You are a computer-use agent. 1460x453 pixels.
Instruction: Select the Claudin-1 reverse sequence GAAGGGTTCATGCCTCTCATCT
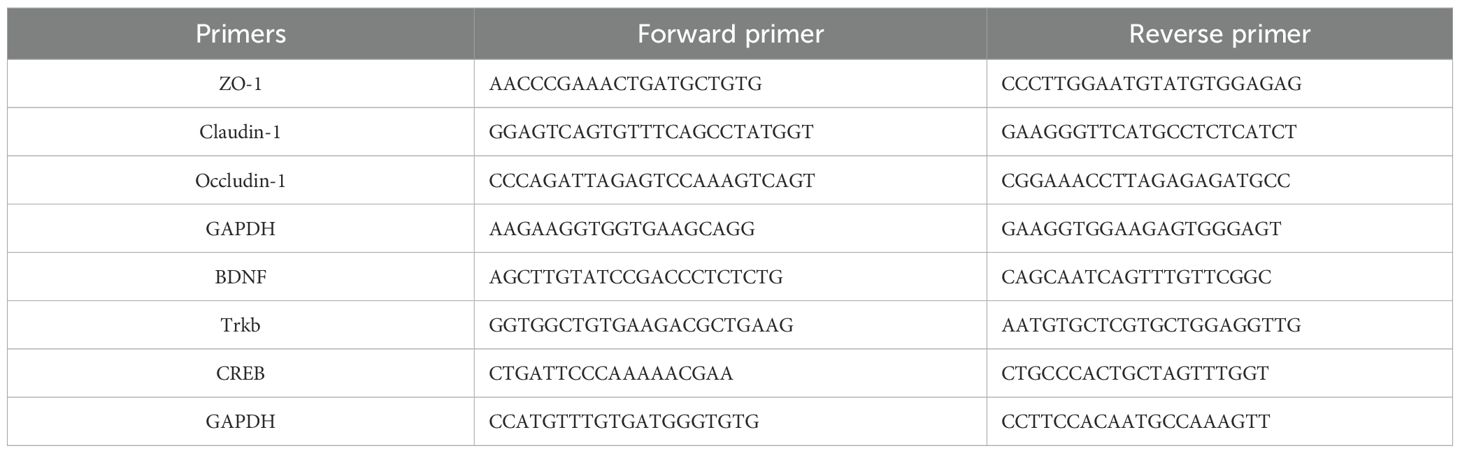tap(1148, 132)
